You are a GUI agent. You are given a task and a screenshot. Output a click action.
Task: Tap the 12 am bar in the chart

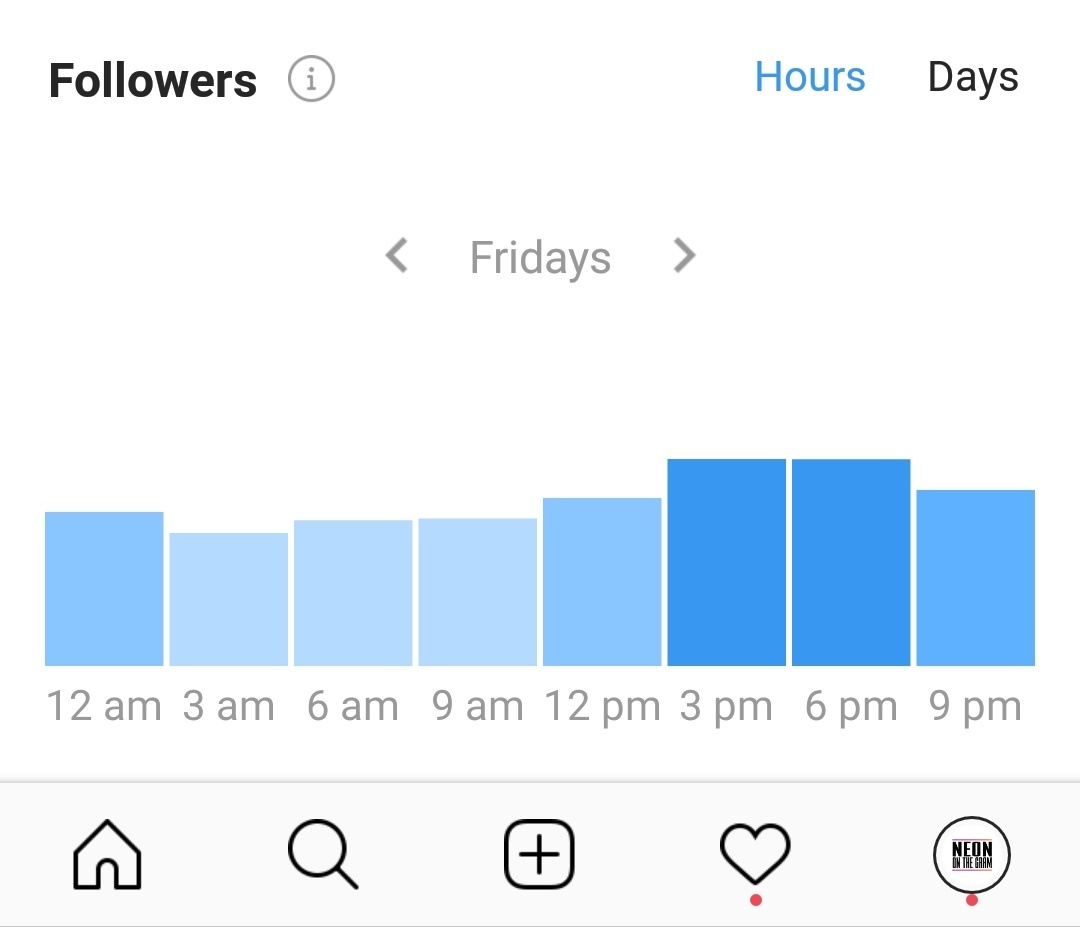point(105,590)
